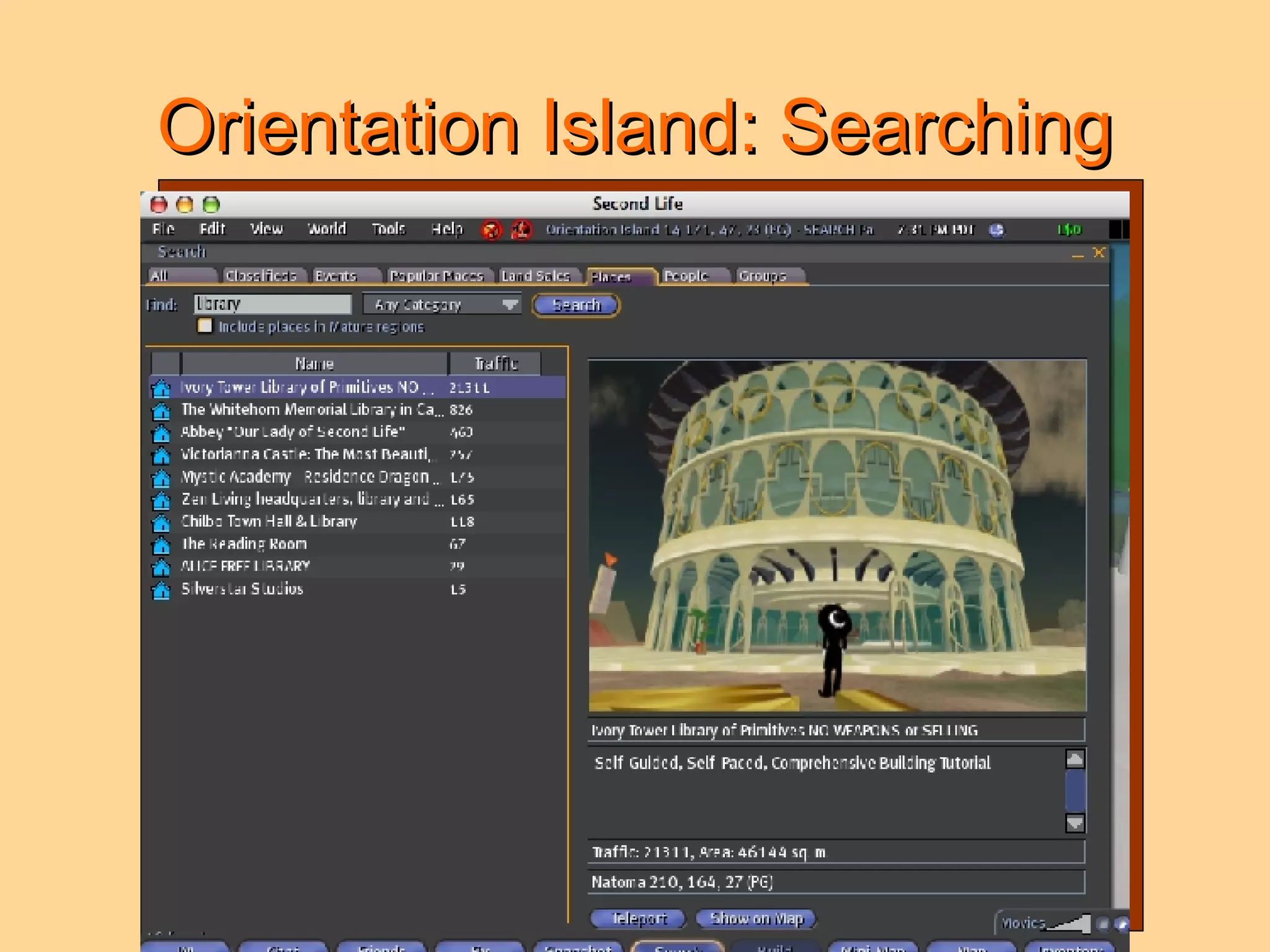The width and height of the screenshot is (1270, 952).
Task: Enable Include places in Mature regions
Action: click(205, 326)
